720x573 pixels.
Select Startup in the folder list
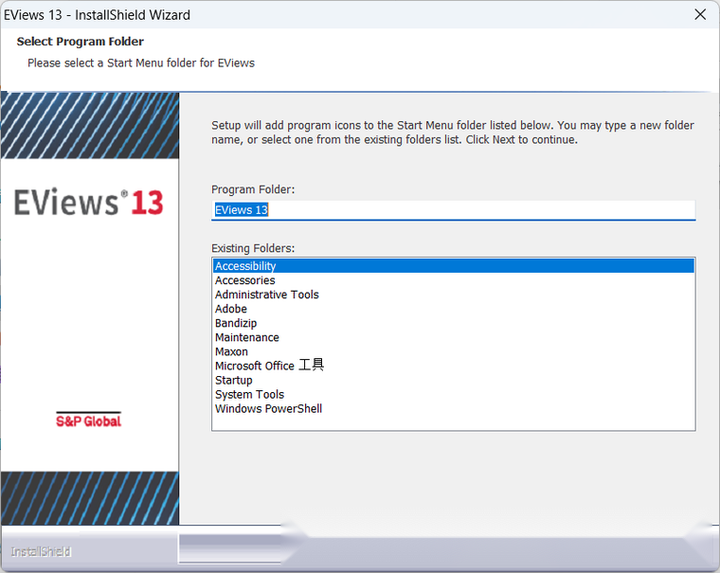[x=234, y=380]
